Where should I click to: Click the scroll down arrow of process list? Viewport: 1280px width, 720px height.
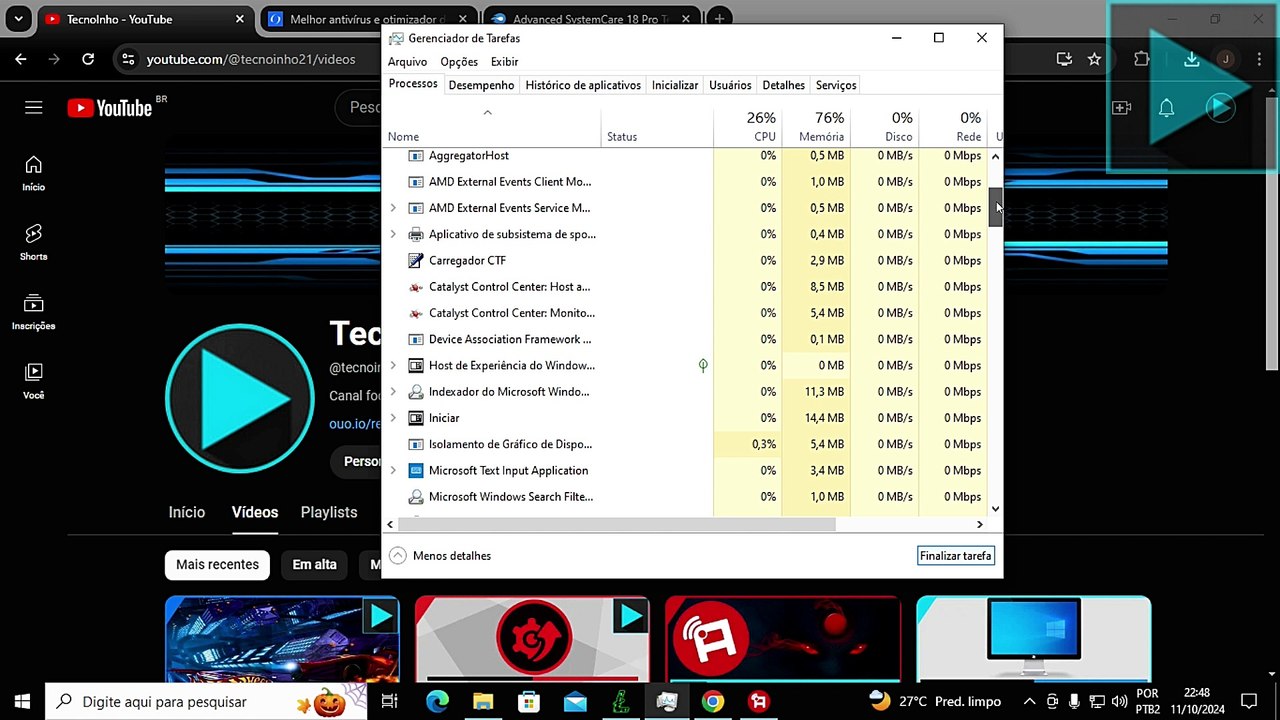click(x=995, y=509)
